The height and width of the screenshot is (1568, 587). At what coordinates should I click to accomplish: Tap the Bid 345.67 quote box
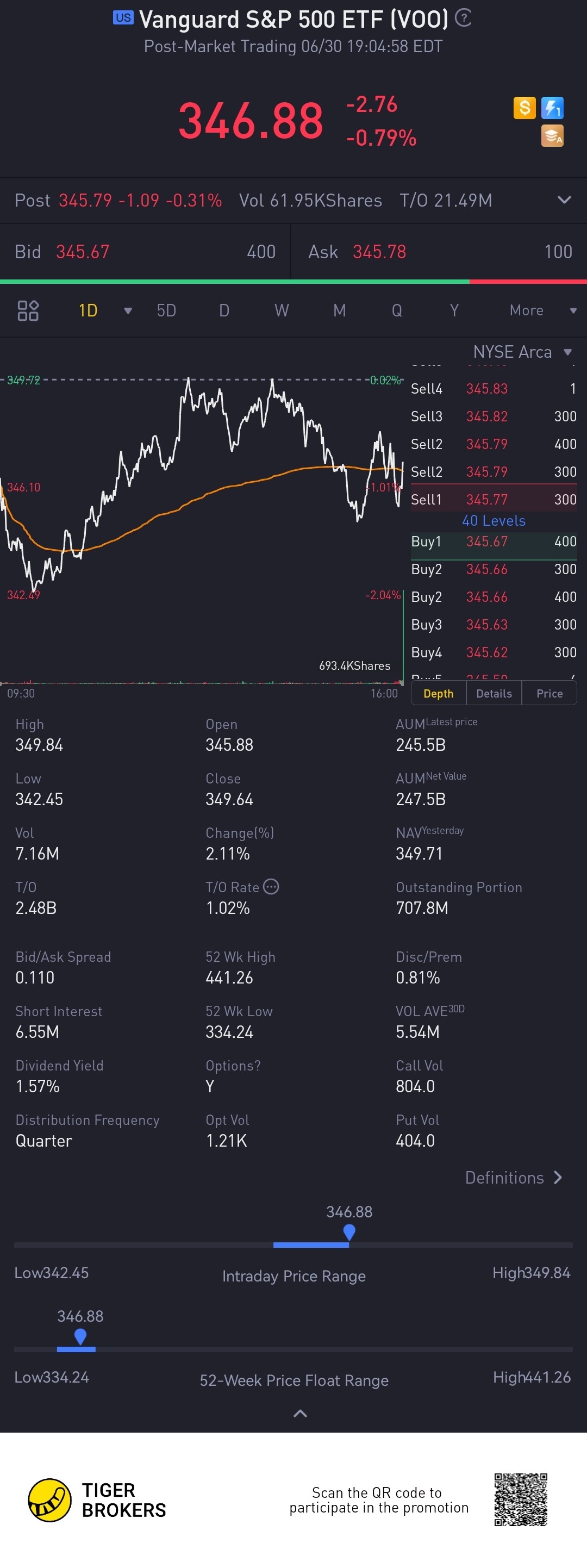[x=145, y=252]
